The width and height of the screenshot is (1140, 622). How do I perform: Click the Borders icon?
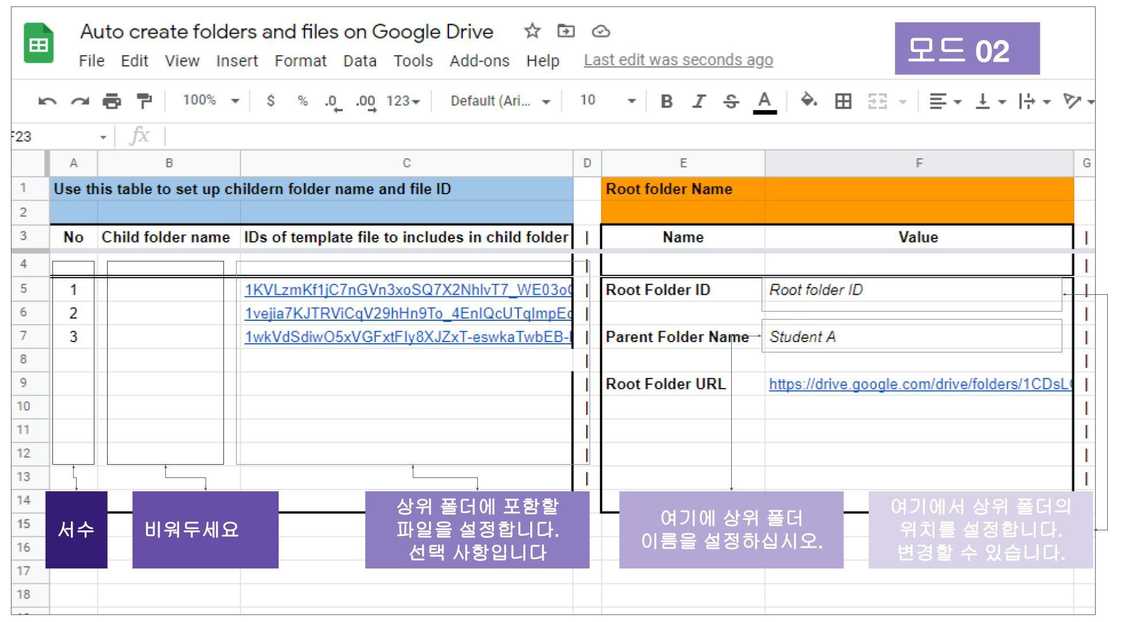(x=843, y=101)
